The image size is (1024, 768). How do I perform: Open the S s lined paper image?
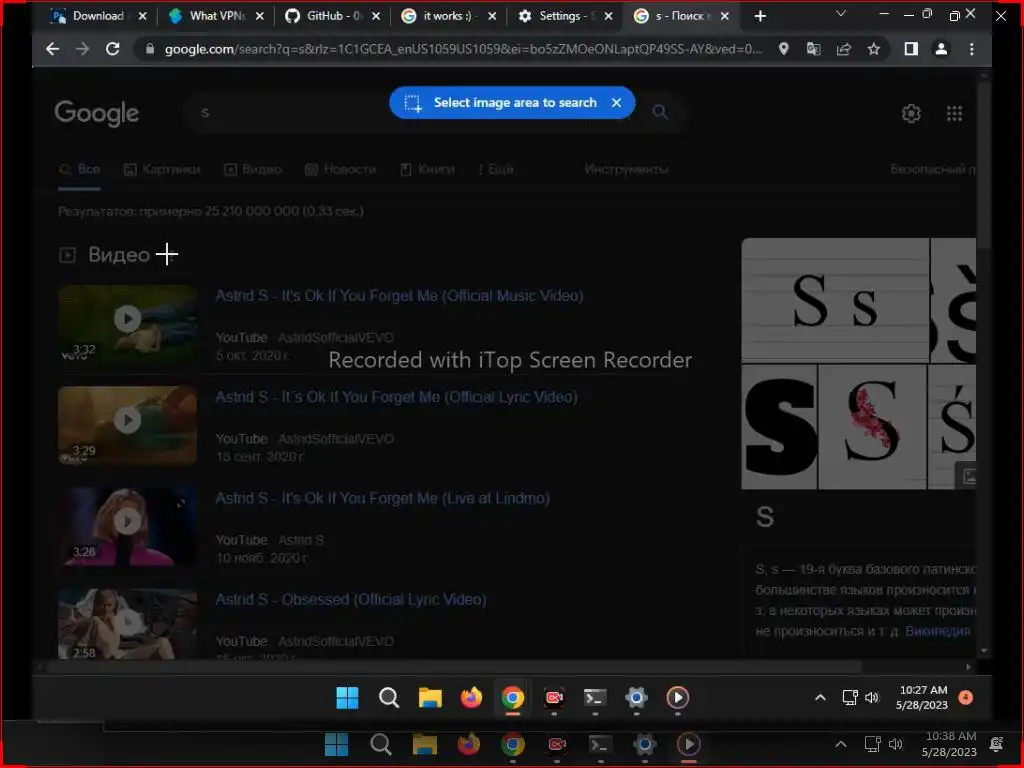tap(835, 300)
